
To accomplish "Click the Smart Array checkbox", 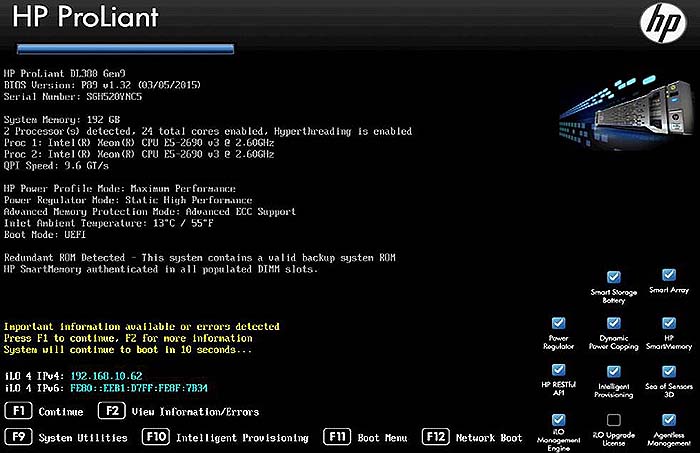I will click(x=669, y=274).
